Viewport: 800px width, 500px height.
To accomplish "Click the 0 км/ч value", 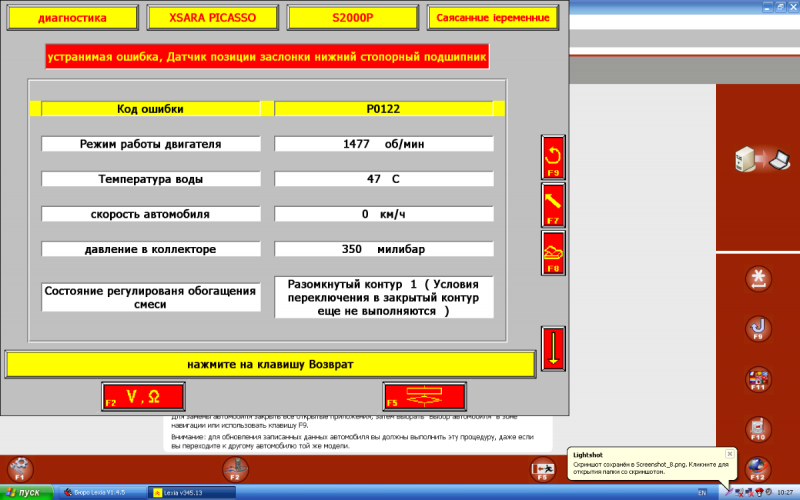I will point(384,214).
